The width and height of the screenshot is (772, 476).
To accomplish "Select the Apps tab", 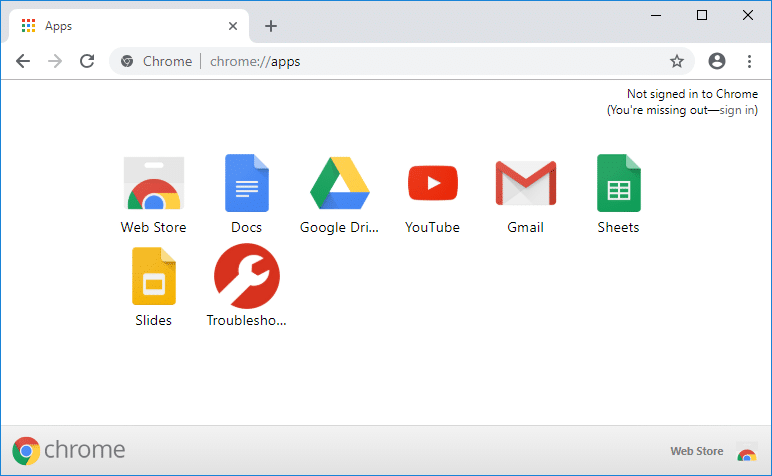I will 120,26.
